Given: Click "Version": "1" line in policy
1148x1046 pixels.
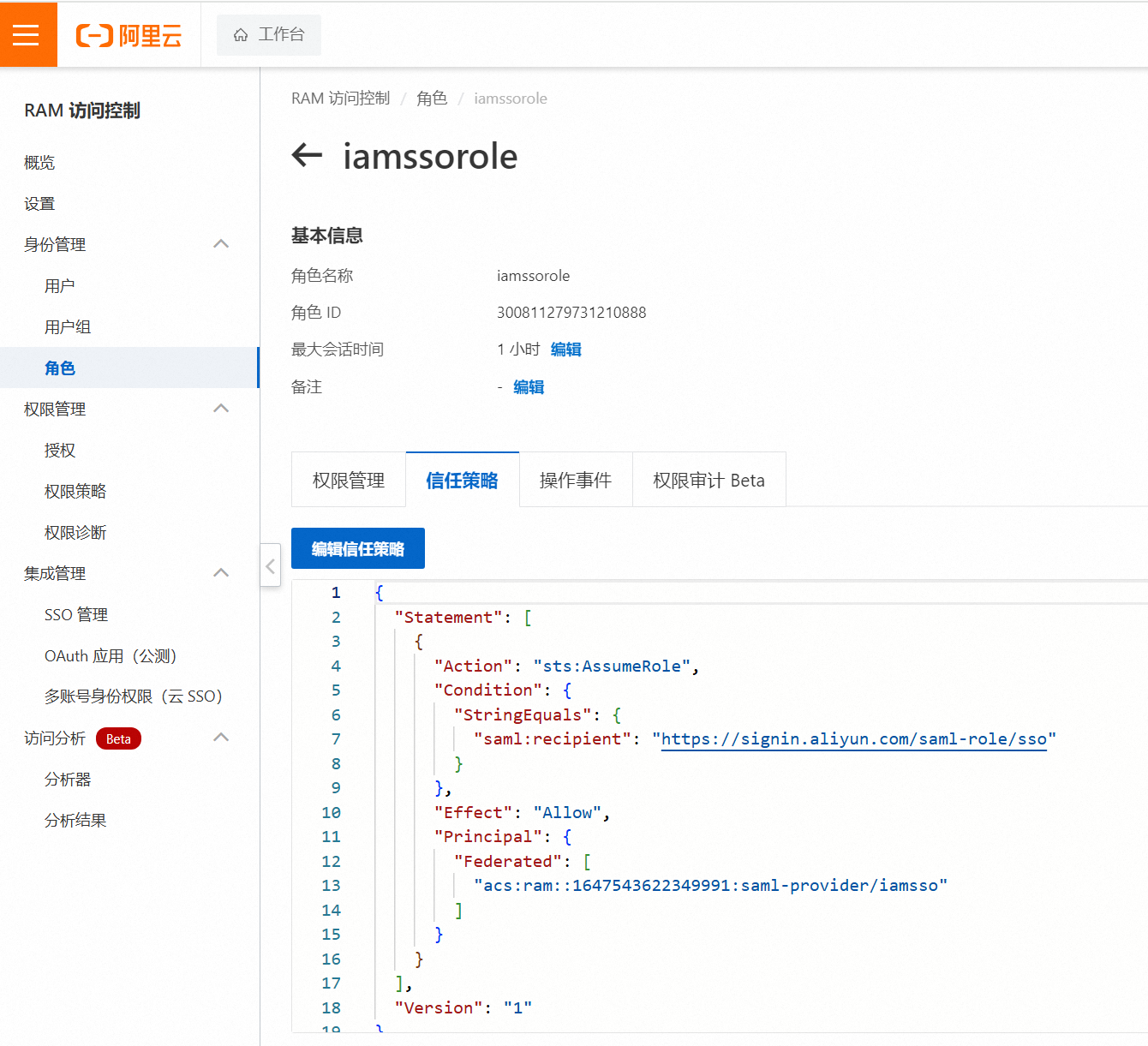Looking at the screenshot, I should pyautogui.click(x=463, y=1008).
